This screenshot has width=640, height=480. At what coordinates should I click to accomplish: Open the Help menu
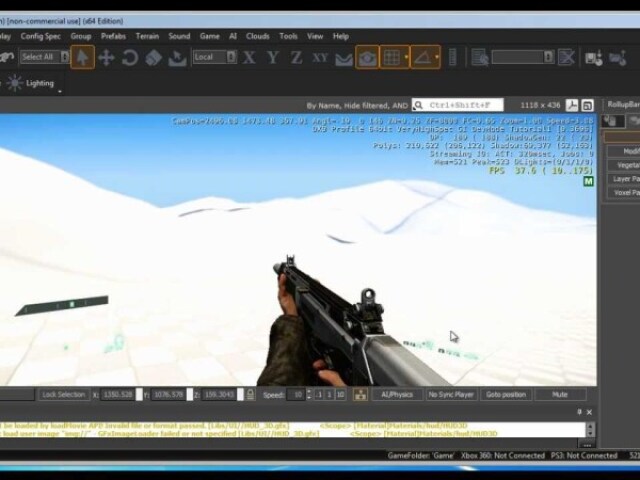pyautogui.click(x=341, y=36)
